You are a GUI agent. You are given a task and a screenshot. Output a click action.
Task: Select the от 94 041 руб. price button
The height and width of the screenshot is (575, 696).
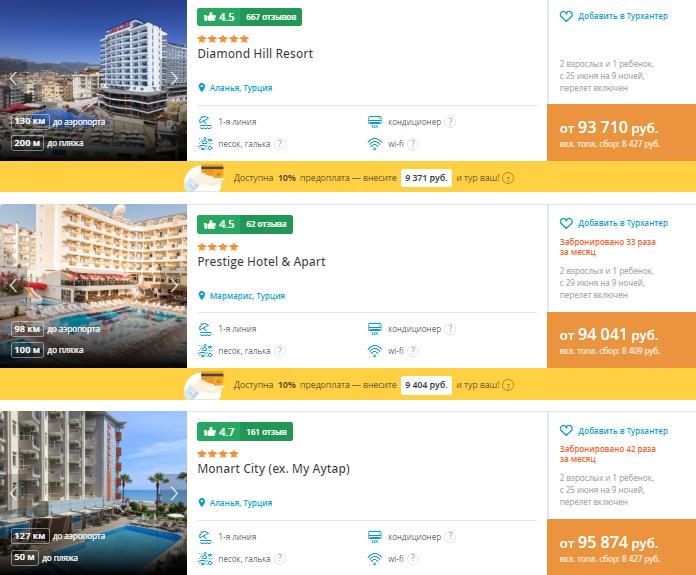(621, 340)
